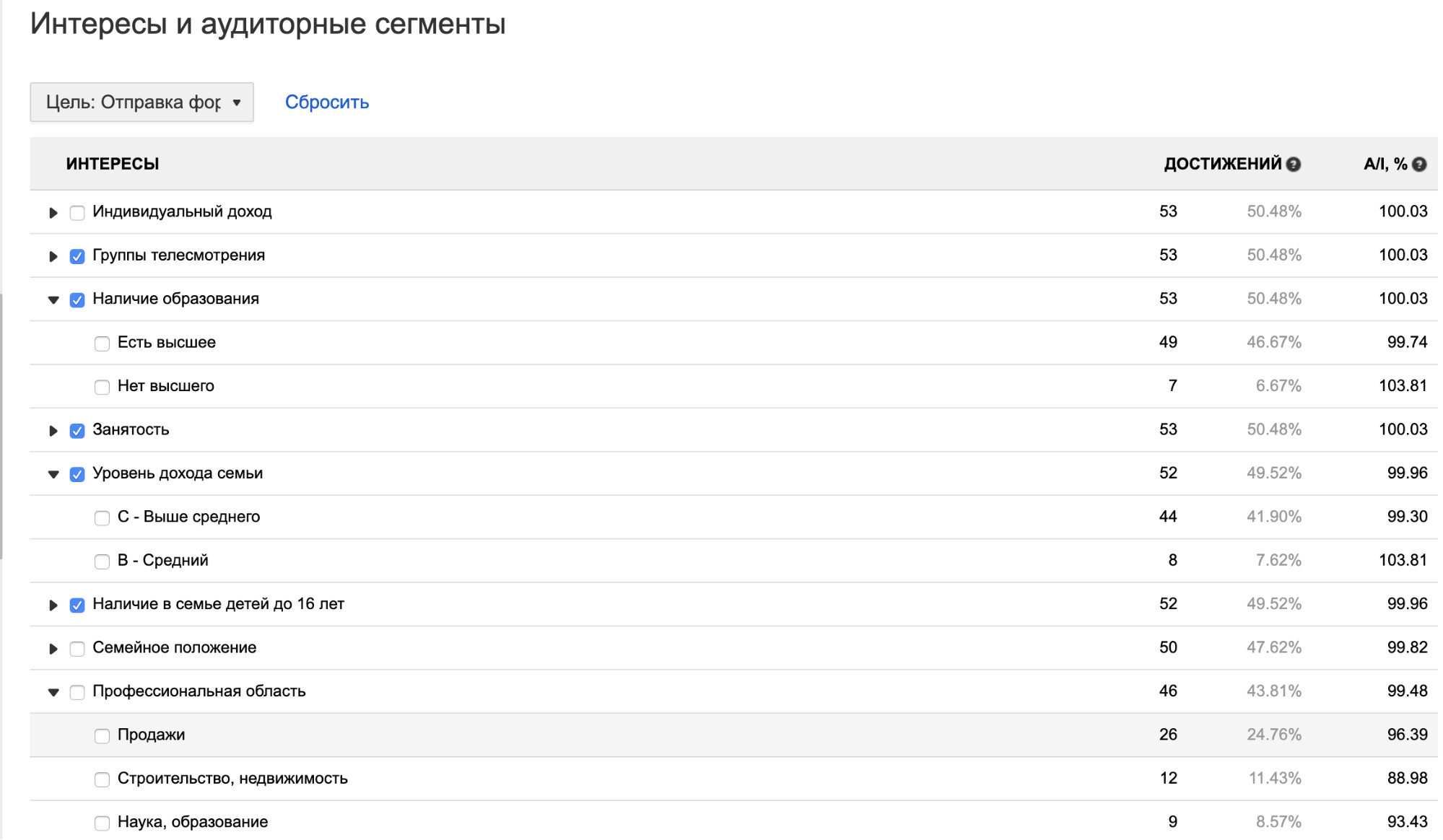This screenshot has height=840, width=1443.
Task: Enable the Нет высшего checkbox
Action: click(x=102, y=387)
